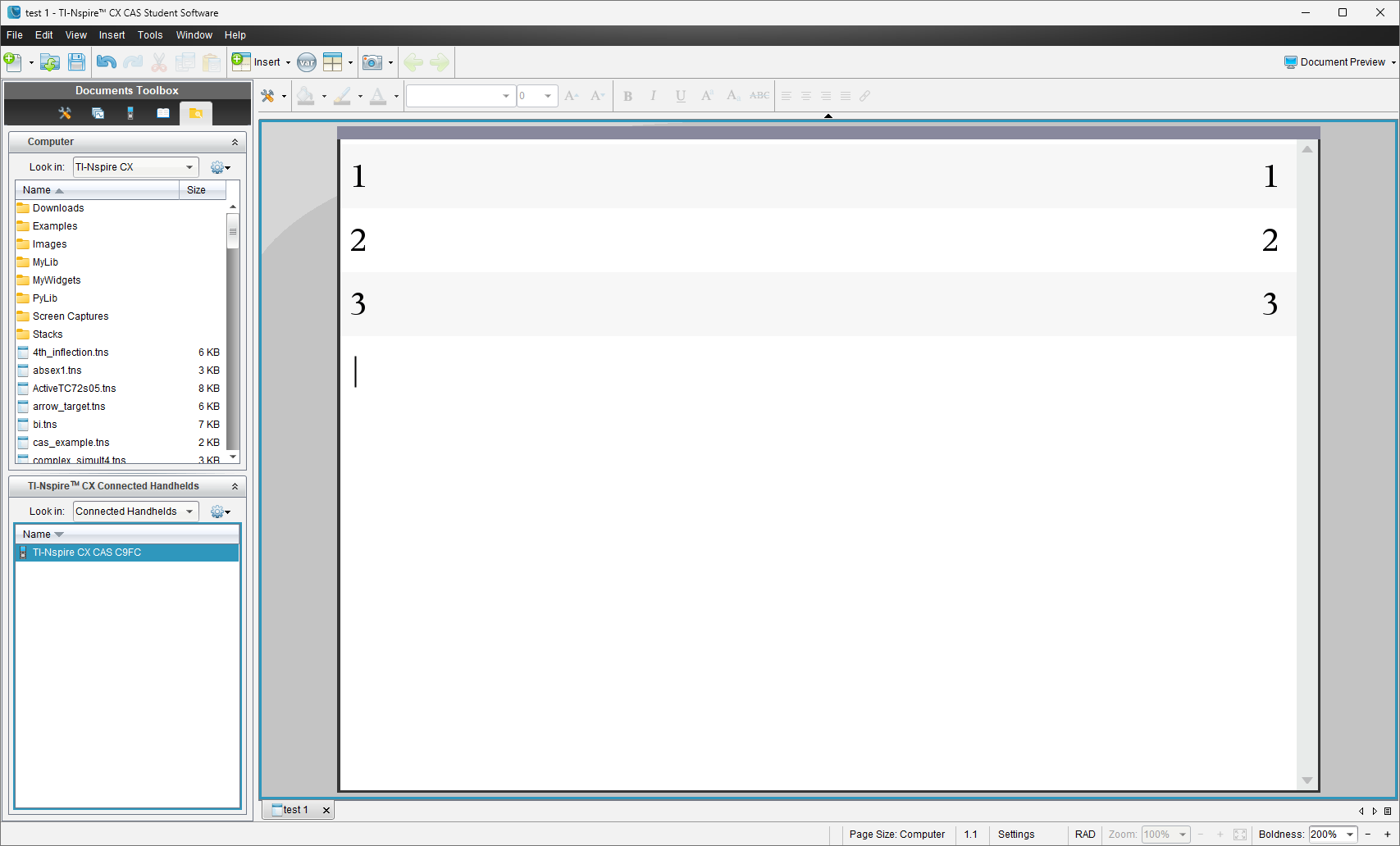Screen dimensions: 1400x846
Task: Open the Boldness 200% dropdown
Action: (x=1349, y=835)
